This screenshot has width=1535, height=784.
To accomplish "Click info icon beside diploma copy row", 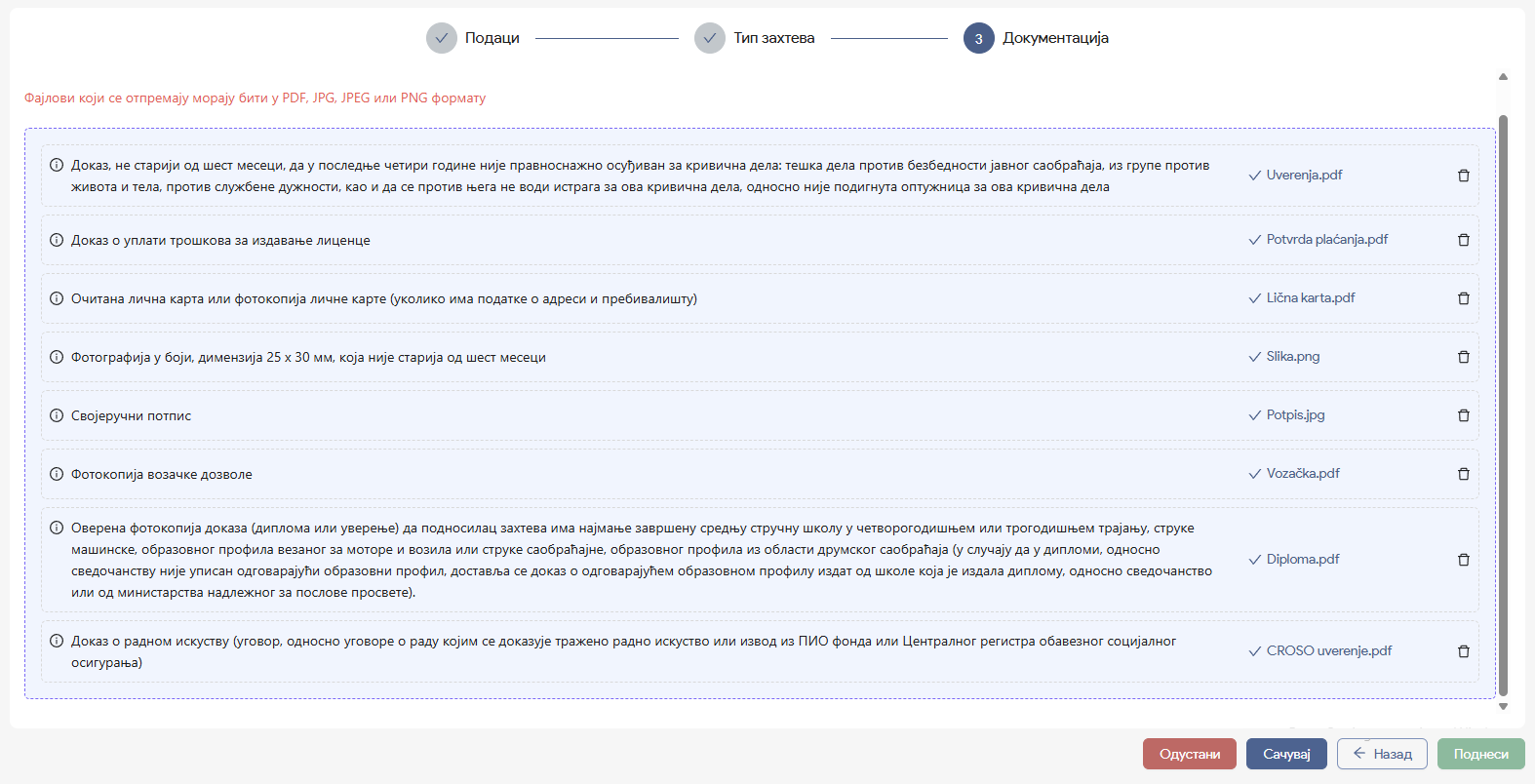I will [x=57, y=528].
